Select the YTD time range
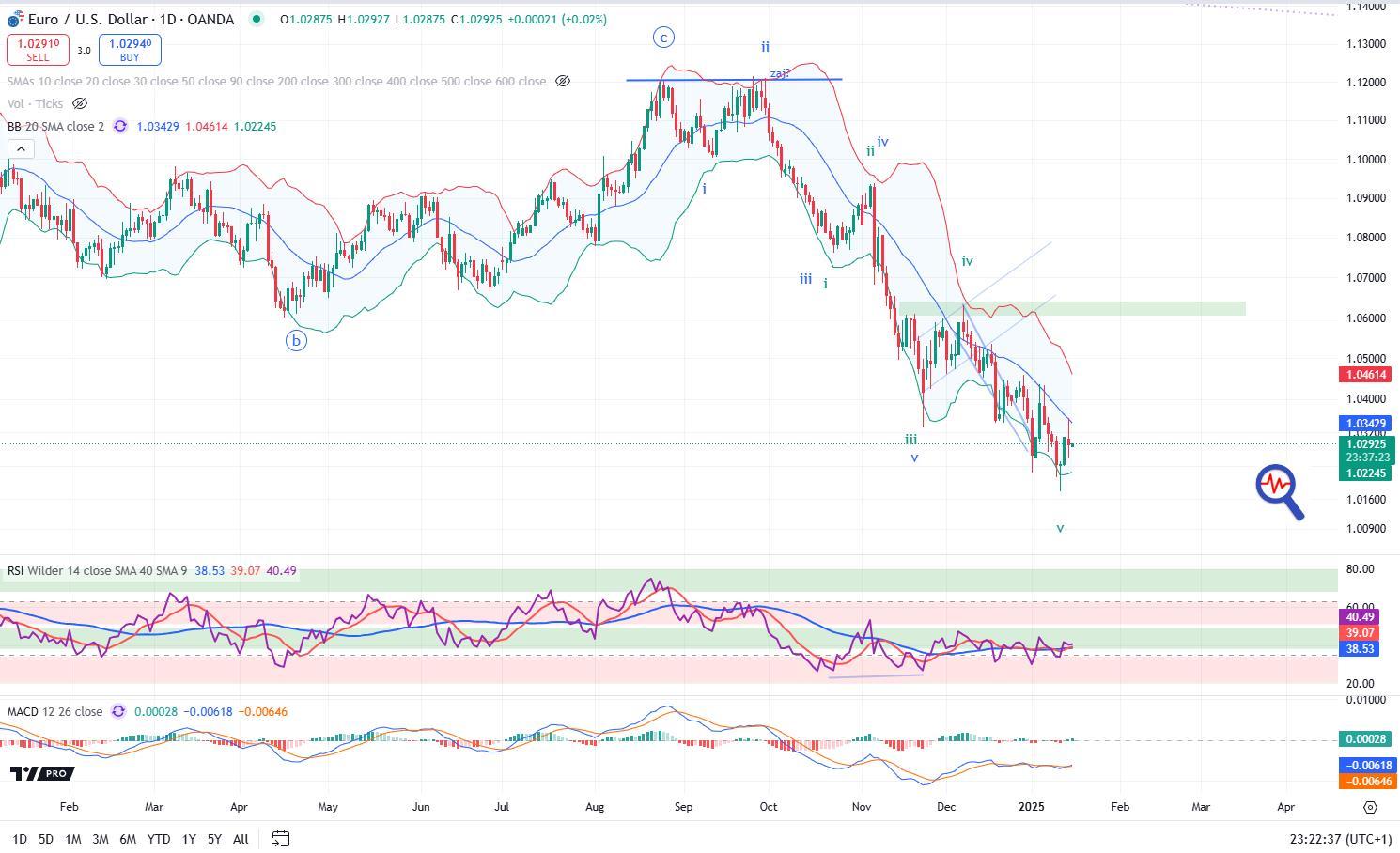The image size is (1400, 853). click(159, 839)
